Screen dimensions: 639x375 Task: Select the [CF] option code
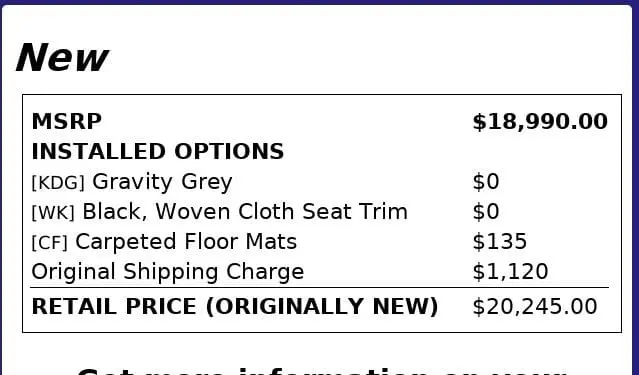click(49, 243)
